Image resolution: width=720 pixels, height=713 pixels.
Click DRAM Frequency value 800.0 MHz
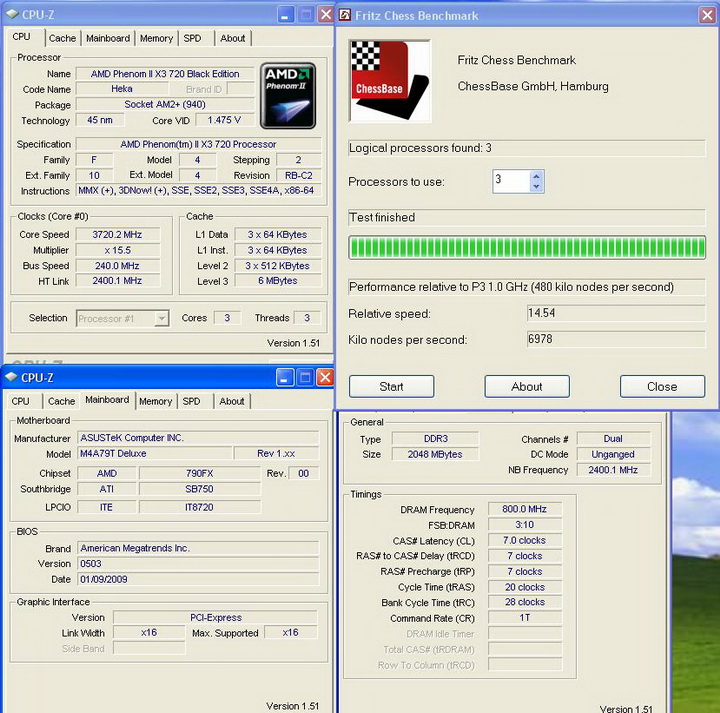point(524,509)
